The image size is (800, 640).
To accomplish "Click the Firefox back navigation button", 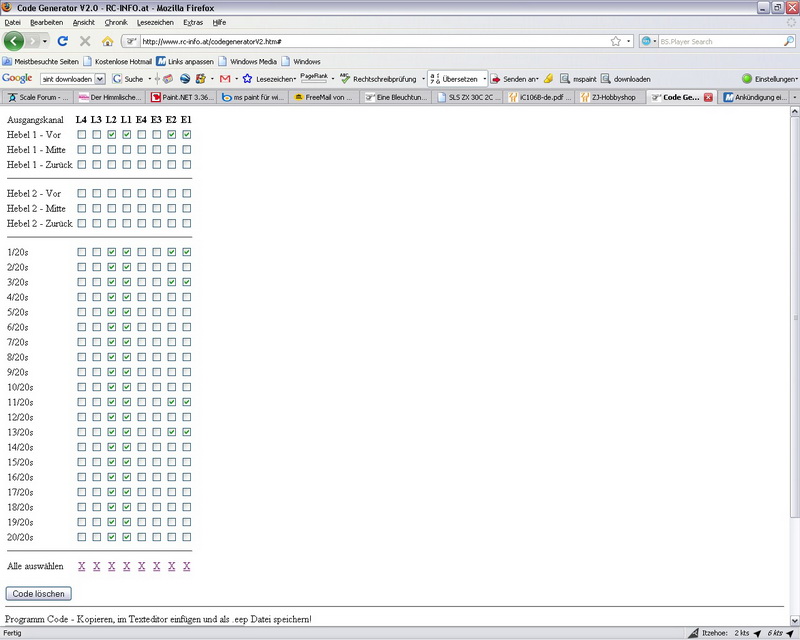I will 14,41.
